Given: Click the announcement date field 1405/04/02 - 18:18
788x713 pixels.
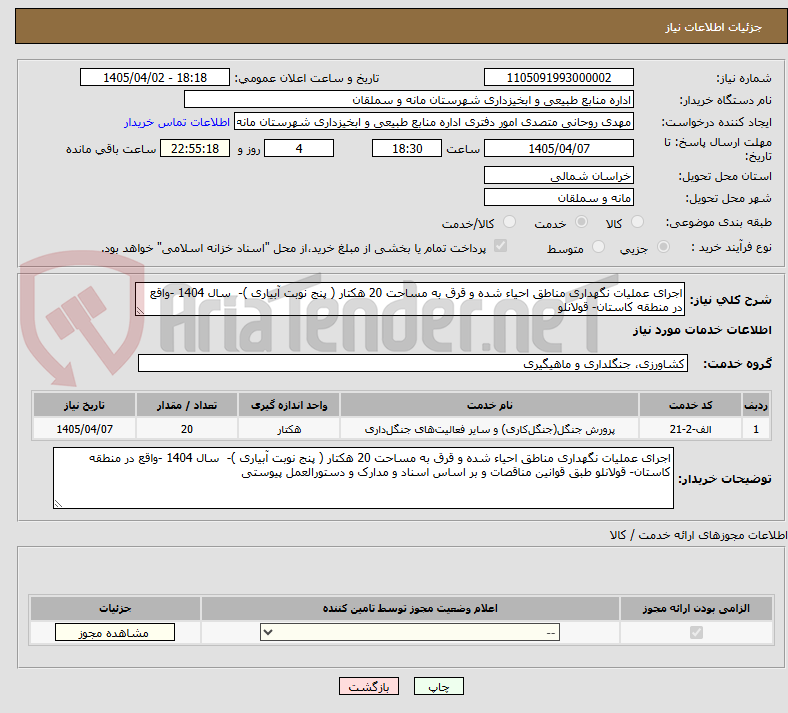Looking at the screenshot, I should 155,77.
